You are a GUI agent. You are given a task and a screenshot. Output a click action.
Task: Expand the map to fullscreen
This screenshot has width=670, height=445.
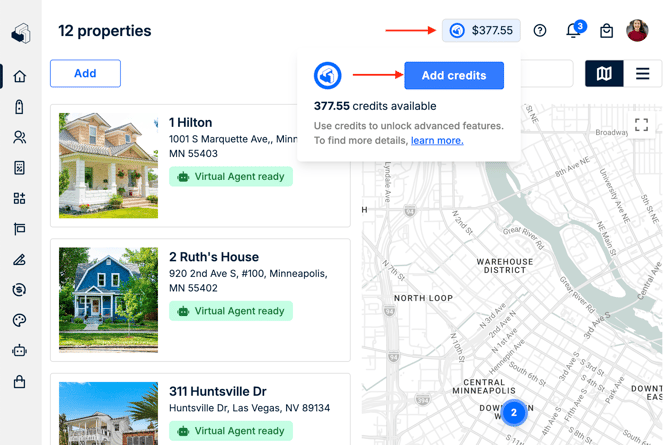pyautogui.click(x=641, y=125)
